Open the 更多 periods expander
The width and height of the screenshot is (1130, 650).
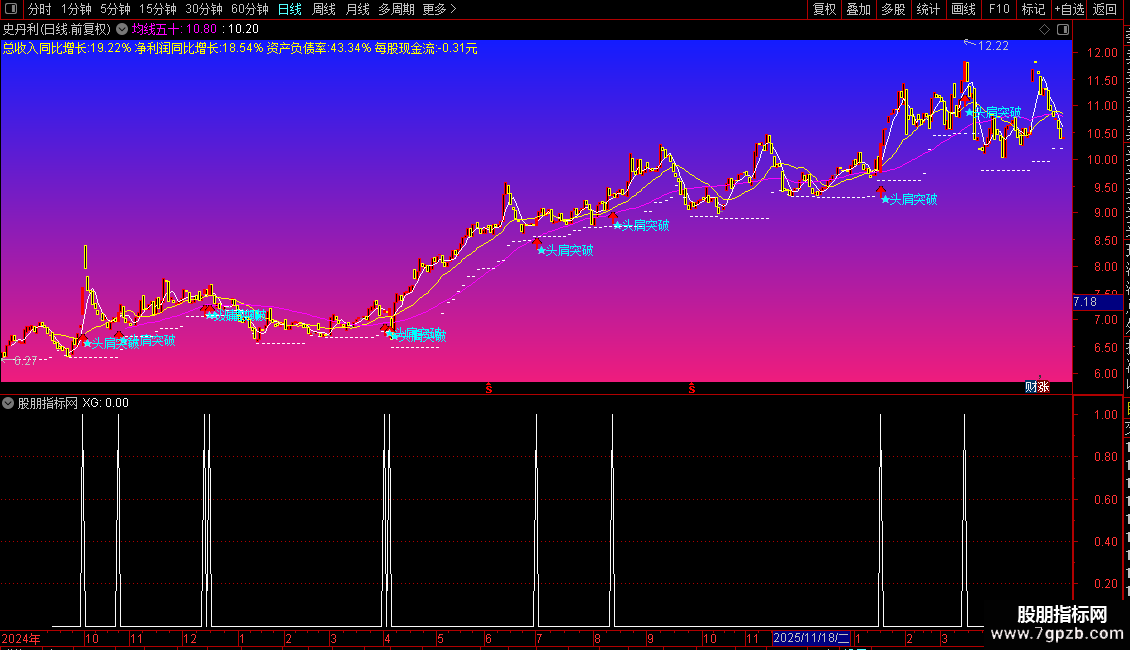(x=440, y=9)
